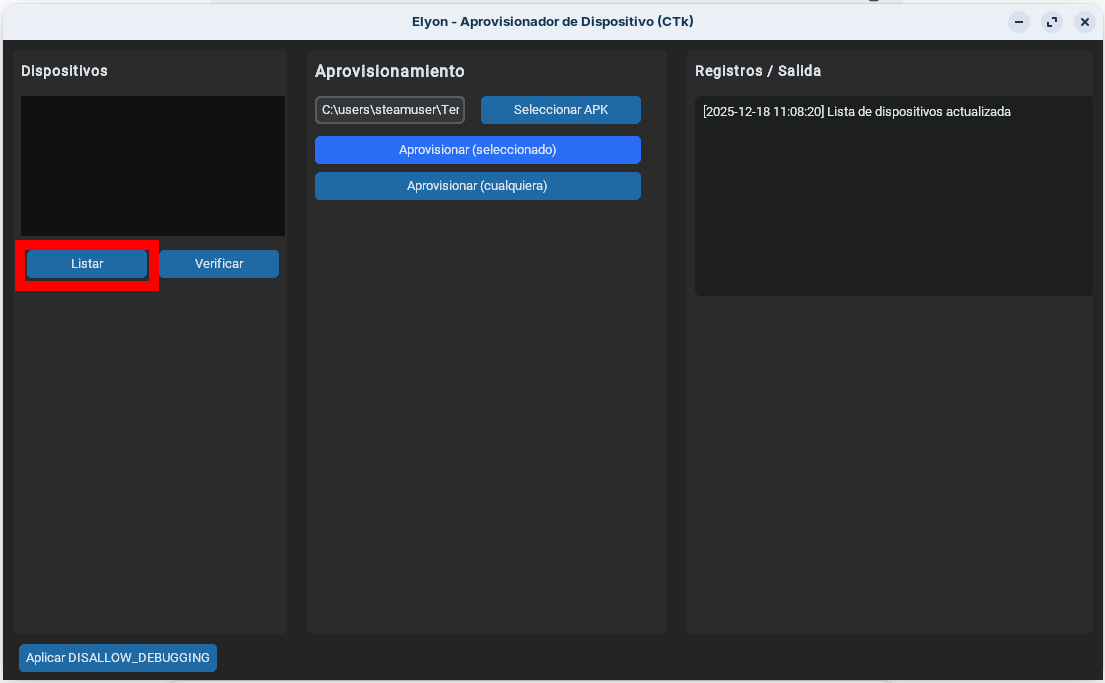Focus the APK file path field
This screenshot has width=1105, height=683.
tap(390, 110)
